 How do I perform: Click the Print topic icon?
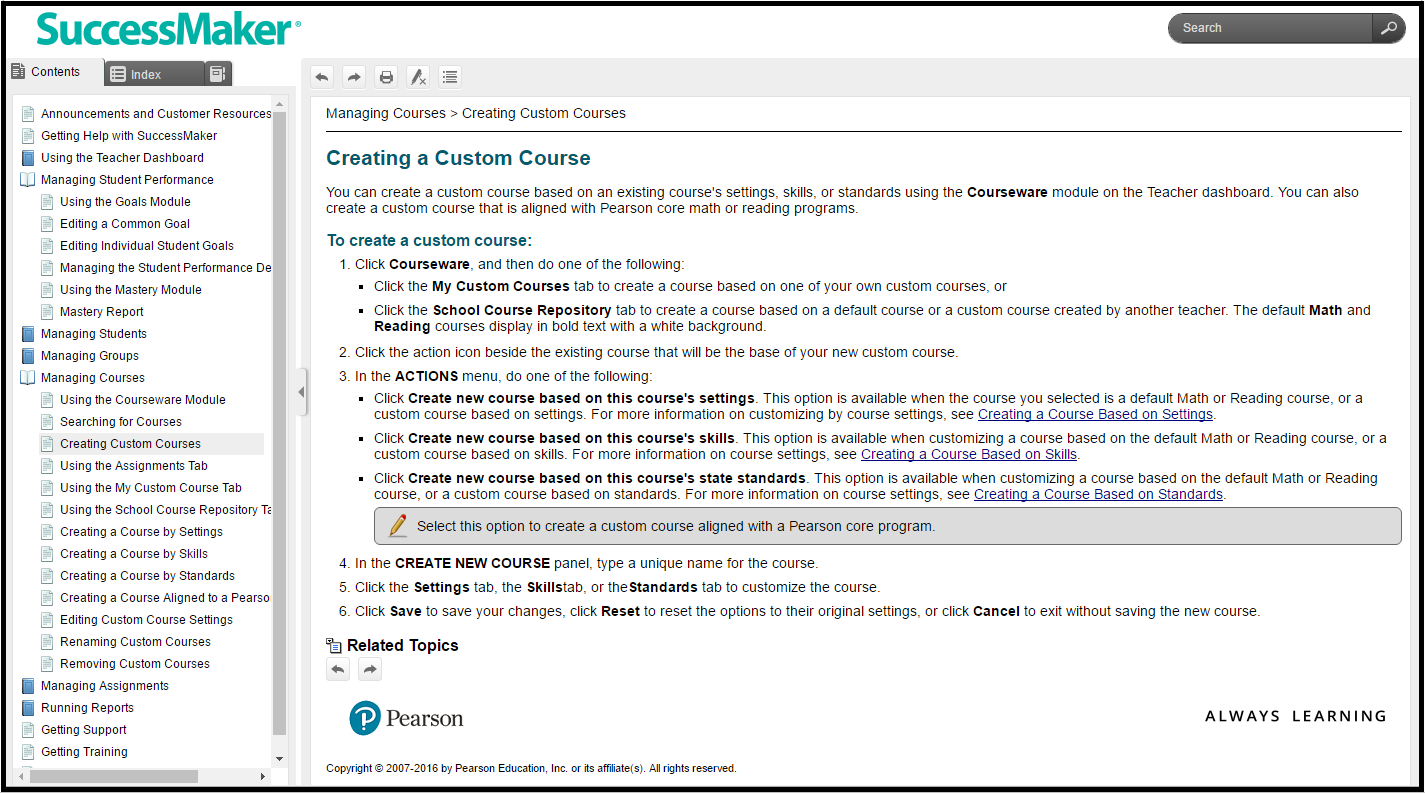coord(386,76)
